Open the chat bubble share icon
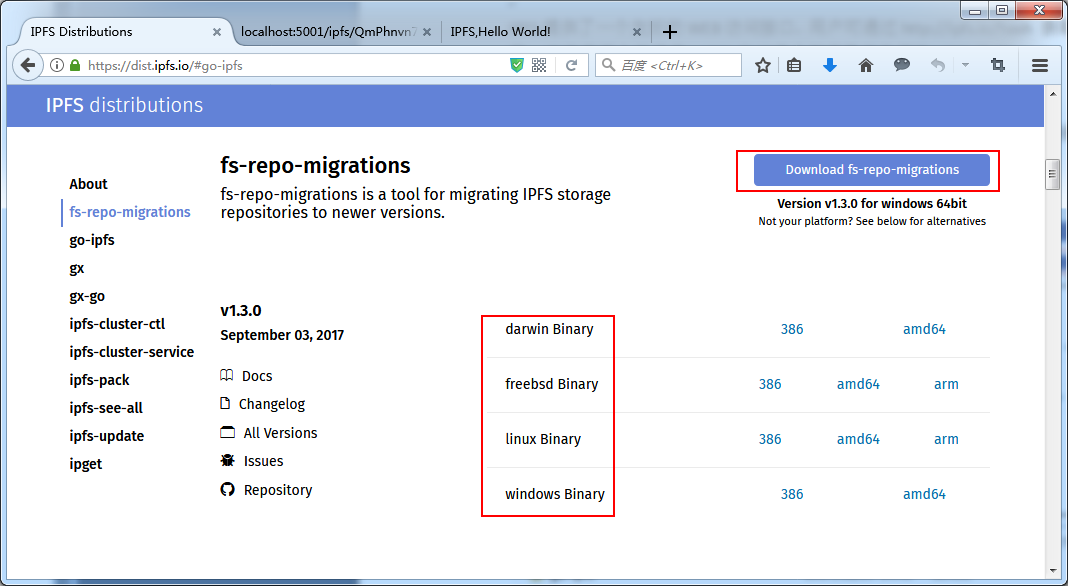This screenshot has height=586, width=1068. click(x=902, y=64)
